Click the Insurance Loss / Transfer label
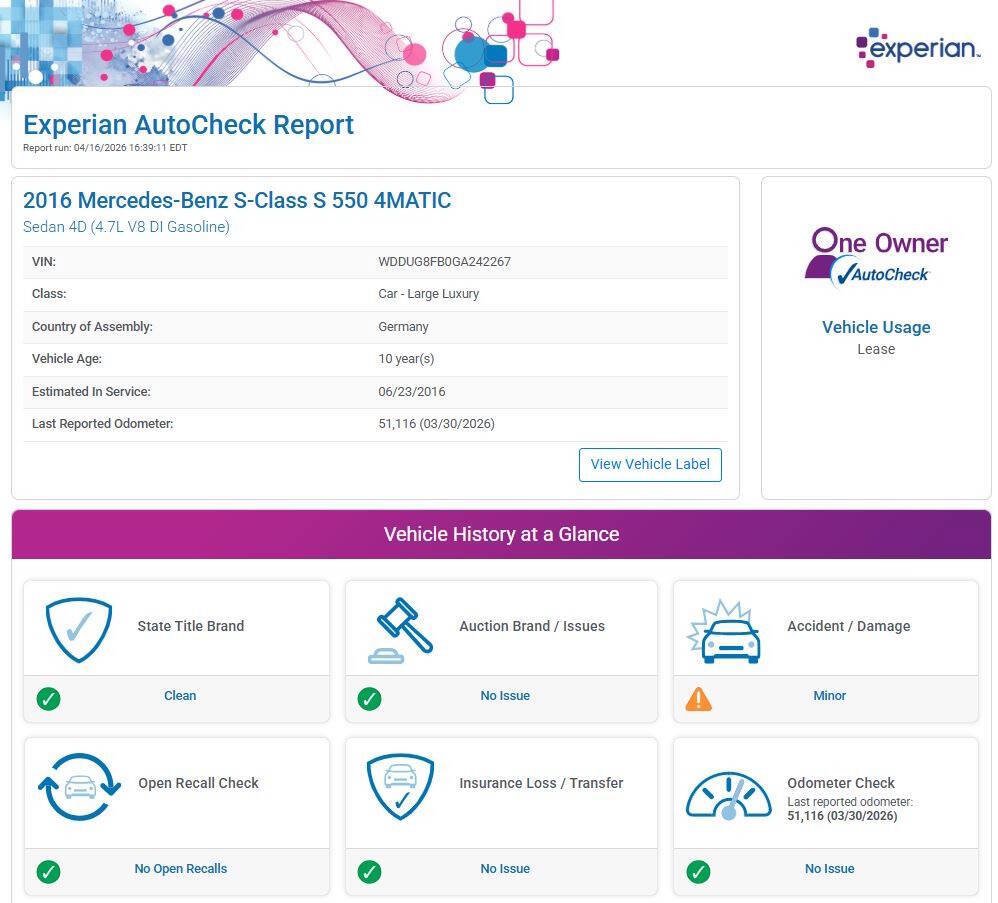The width and height of the screenshot is (998, 903). 541,783
